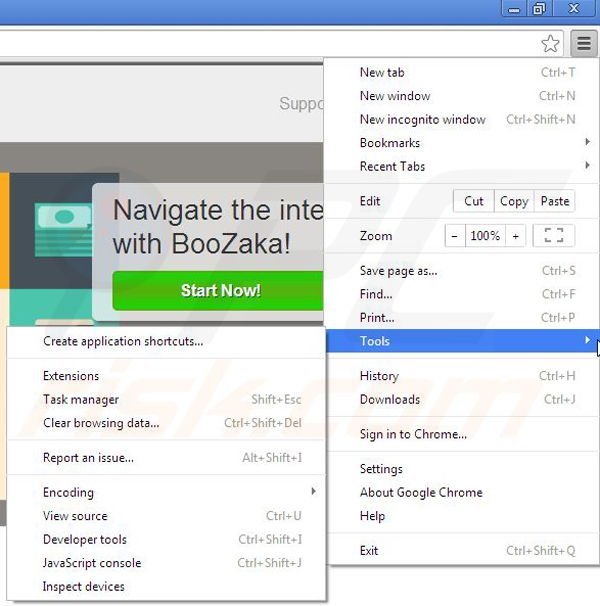Click the highlighted Tools menu item

(x=462, y=341)
